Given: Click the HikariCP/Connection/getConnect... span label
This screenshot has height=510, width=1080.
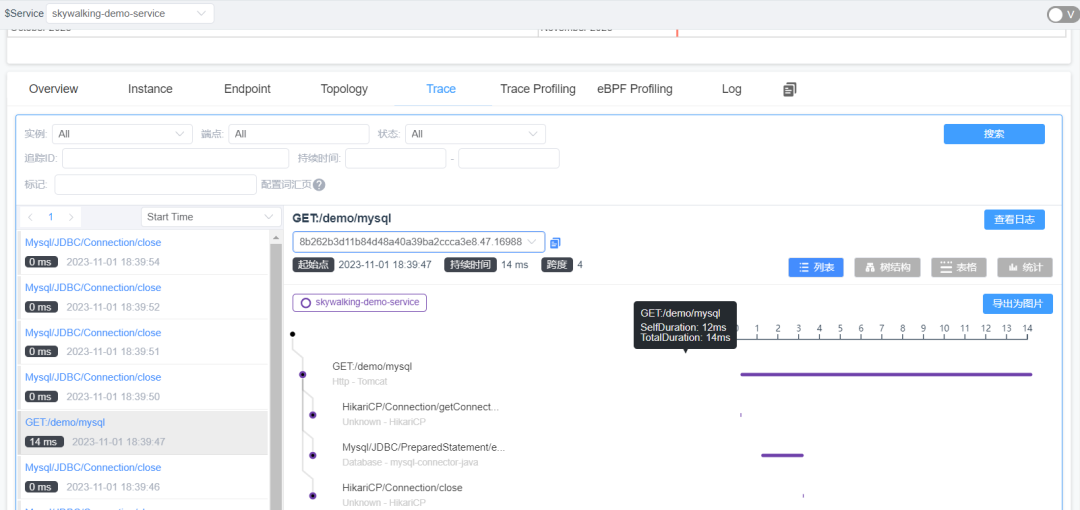Looking at the screenshot, I should click(x=420, y=407).
